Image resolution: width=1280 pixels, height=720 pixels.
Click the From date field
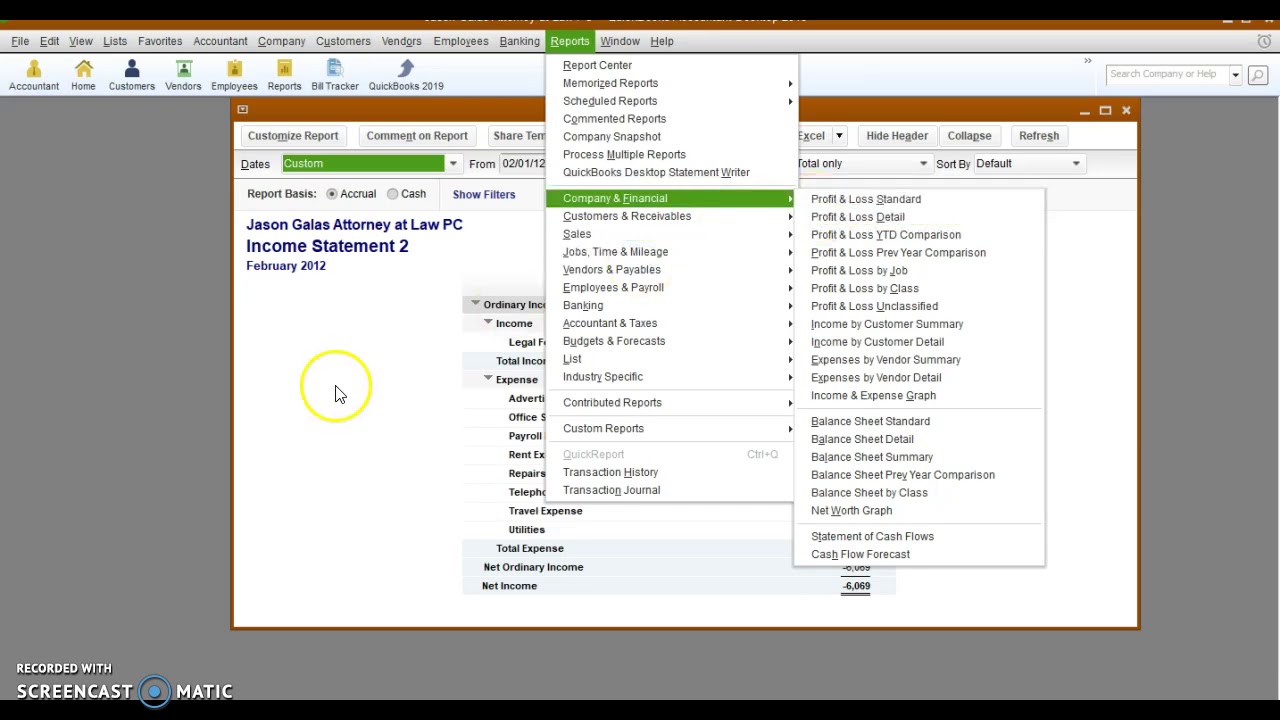click(x=523, y=164)
